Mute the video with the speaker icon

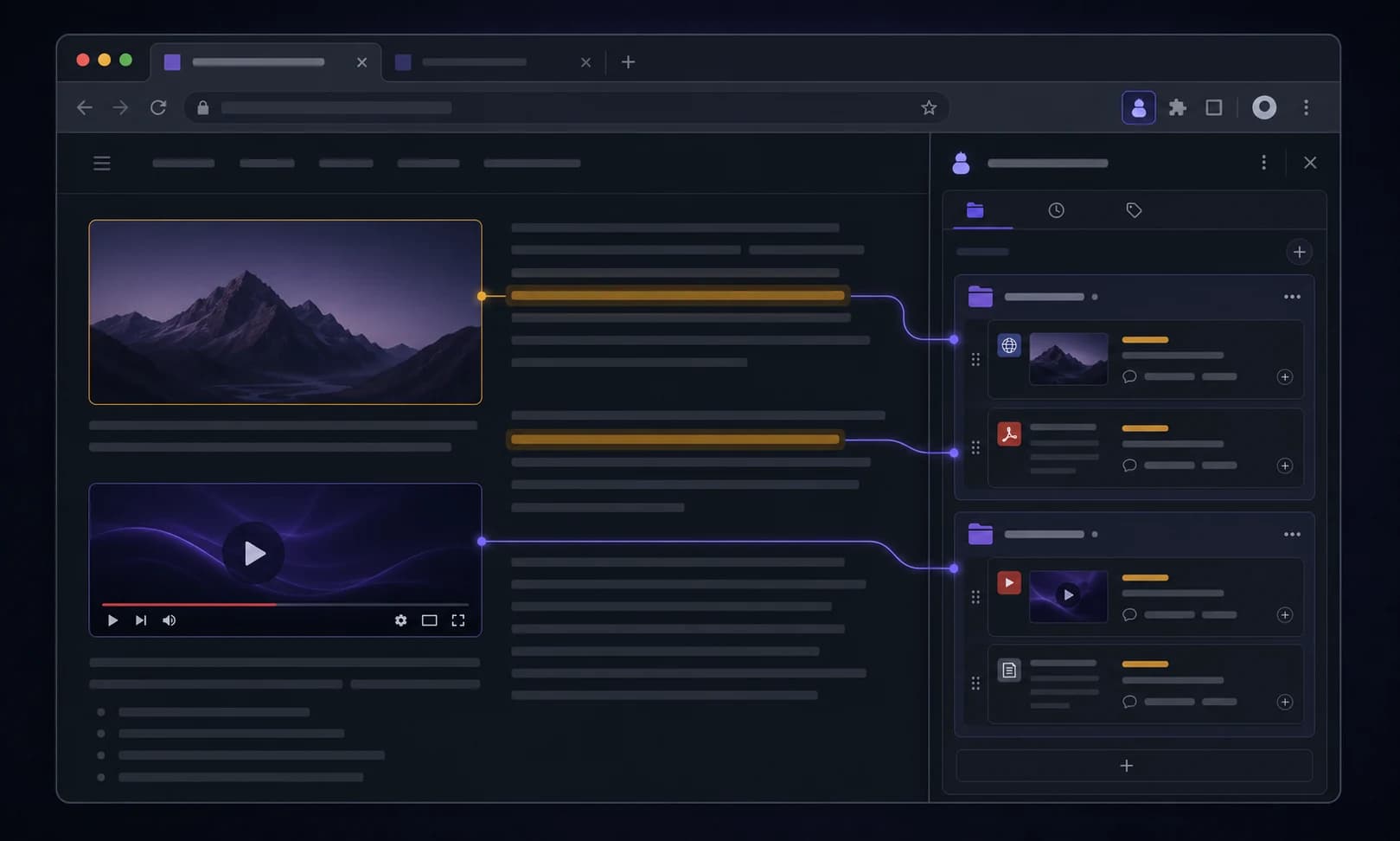[x=169, y=620]
